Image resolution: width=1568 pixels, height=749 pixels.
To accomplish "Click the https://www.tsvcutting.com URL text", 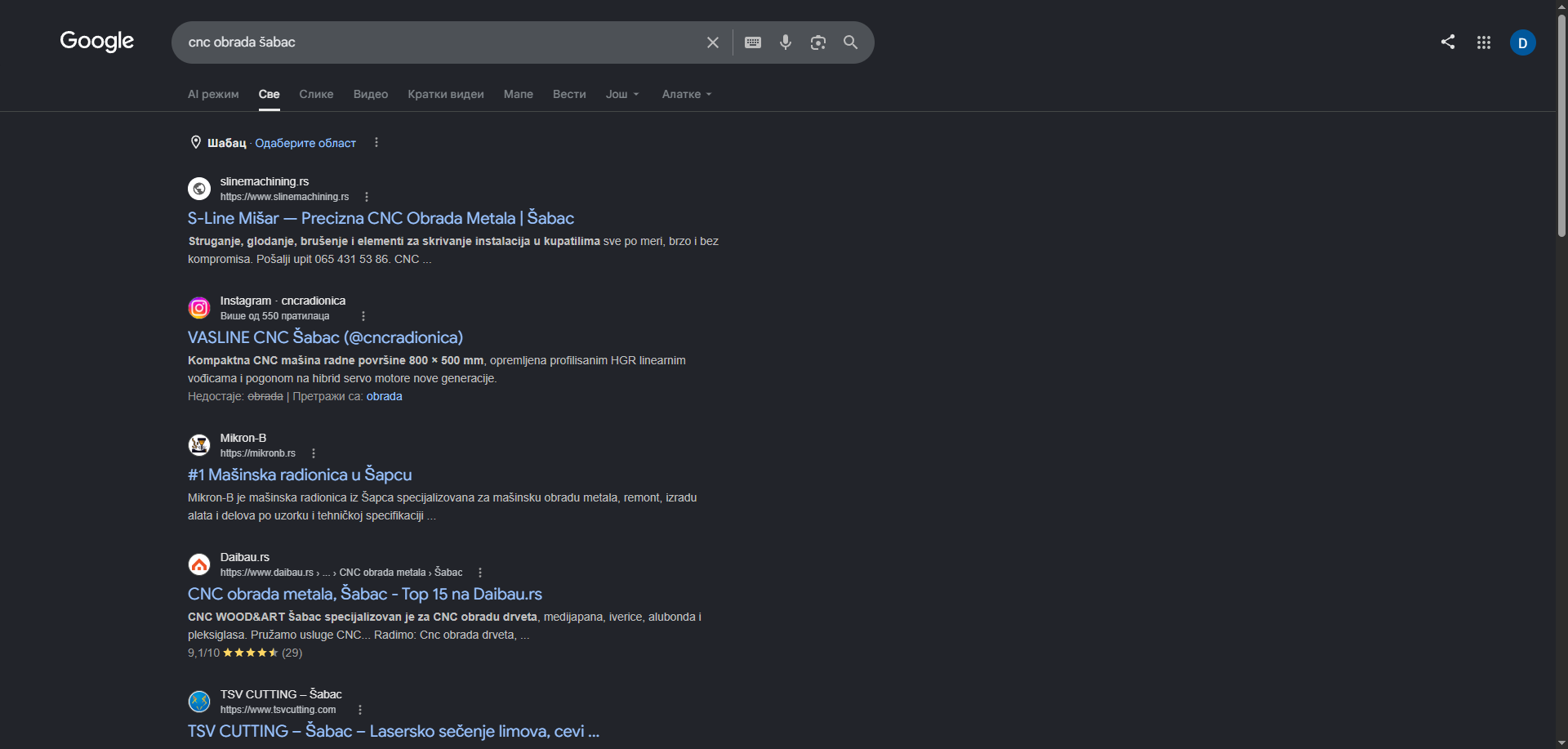I will pyautogui.click(x=278, y=710).
